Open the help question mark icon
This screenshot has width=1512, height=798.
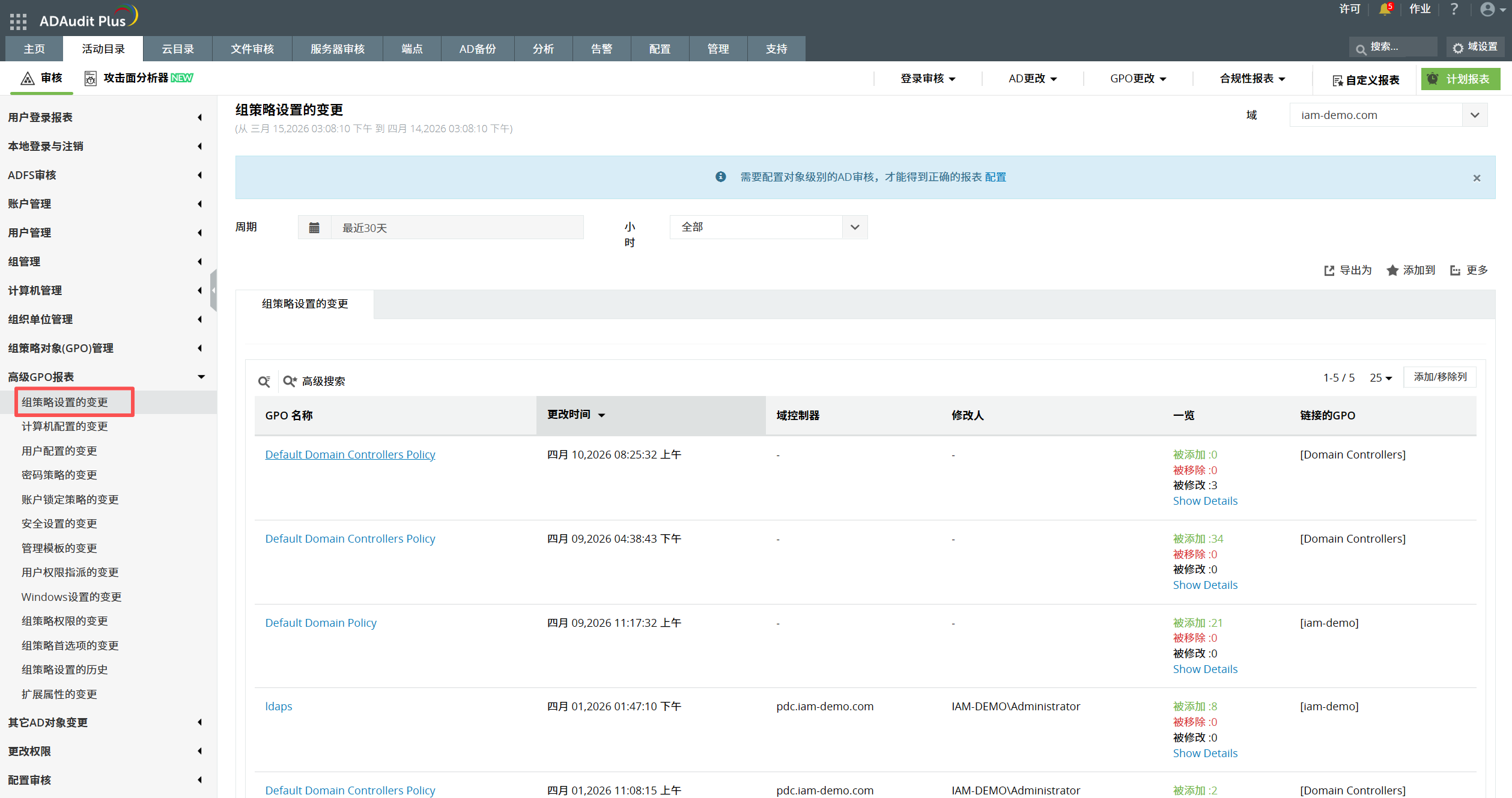(1454, 9)
